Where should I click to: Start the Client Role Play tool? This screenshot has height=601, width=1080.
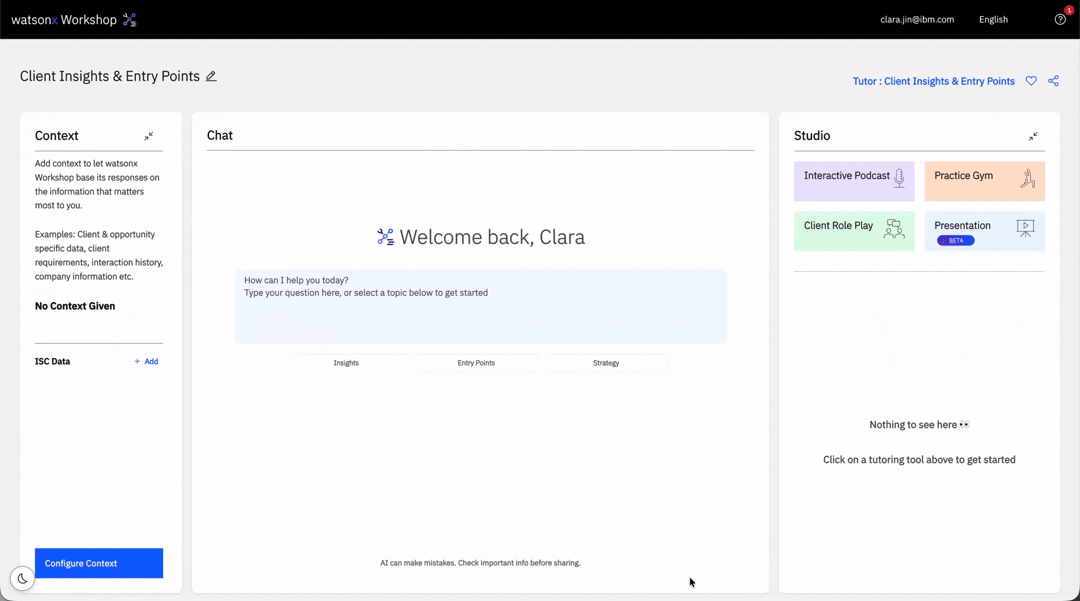854,231
